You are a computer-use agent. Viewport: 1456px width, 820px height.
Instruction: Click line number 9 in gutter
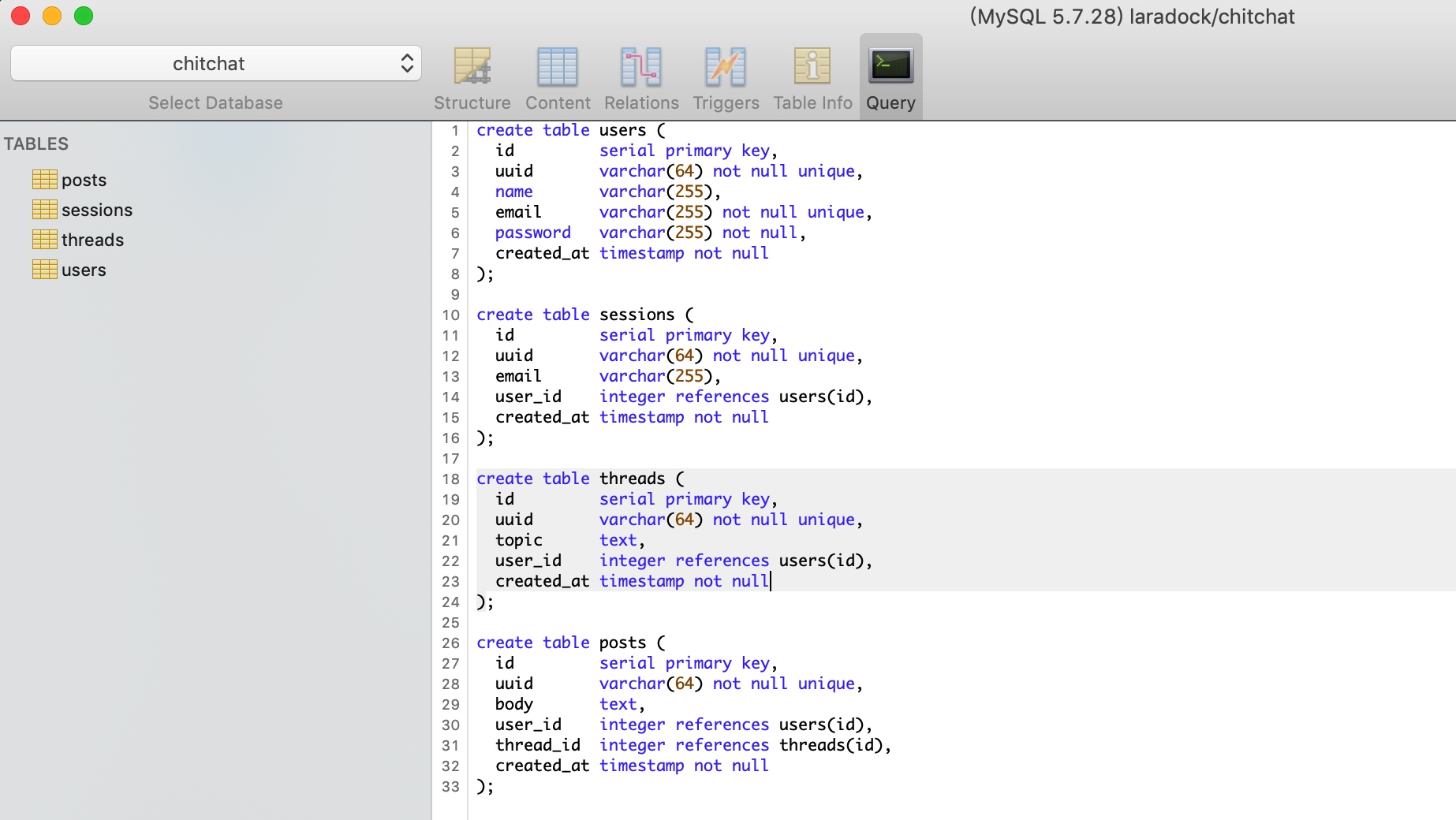[x=455, y=295]
